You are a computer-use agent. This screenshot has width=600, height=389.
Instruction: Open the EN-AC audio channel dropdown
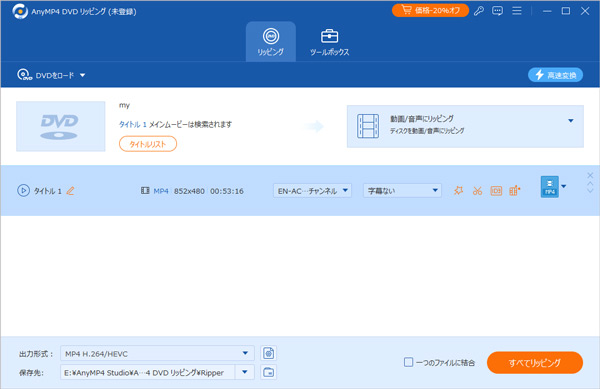tap(312, 190)
